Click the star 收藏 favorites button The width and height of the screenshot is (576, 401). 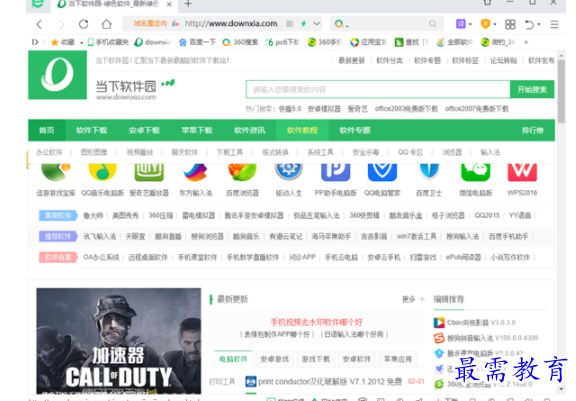click(62, 42)
